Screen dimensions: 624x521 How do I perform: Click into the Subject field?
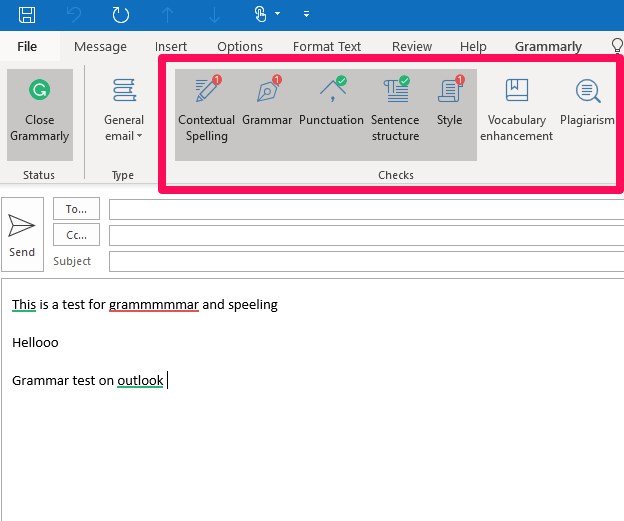[367, 261]
